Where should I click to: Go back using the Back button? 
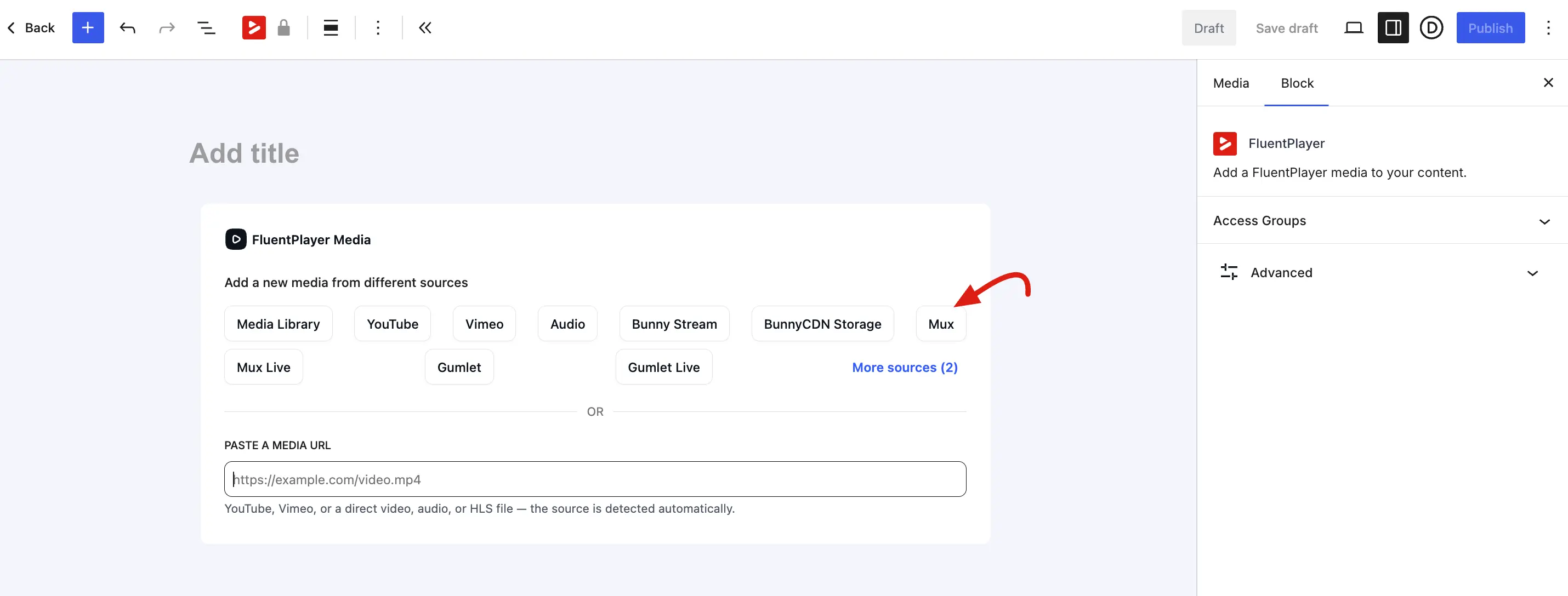click(x=31, y=28)
